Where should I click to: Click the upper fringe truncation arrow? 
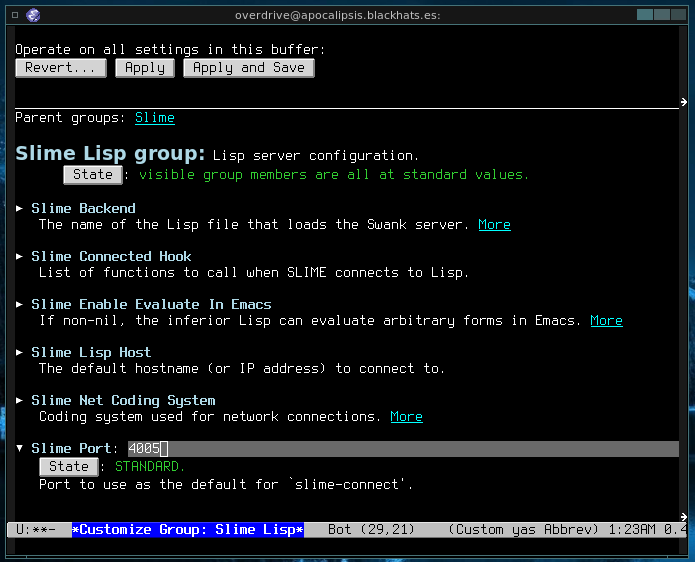point(683,102)
